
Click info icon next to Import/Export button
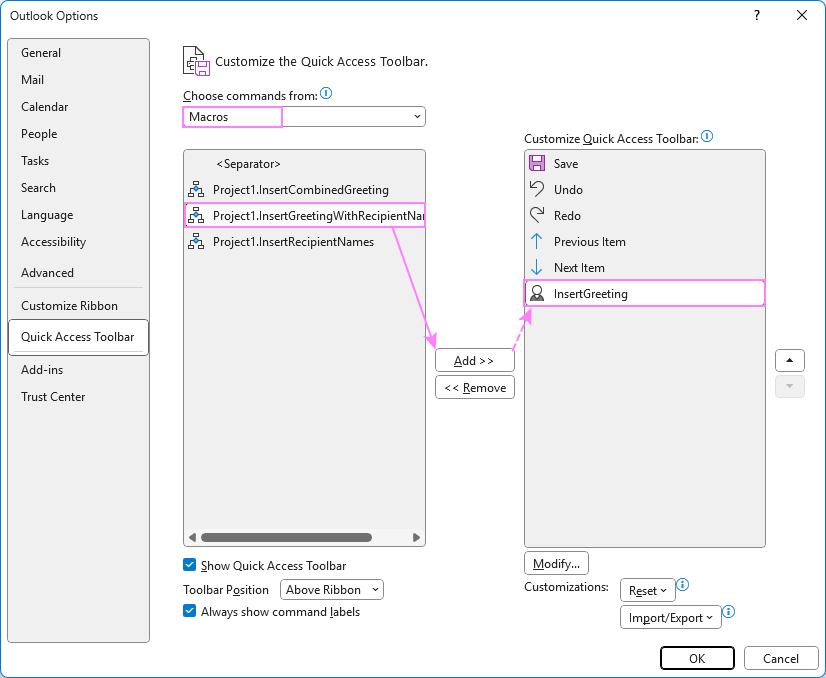[x=729, y=612]
